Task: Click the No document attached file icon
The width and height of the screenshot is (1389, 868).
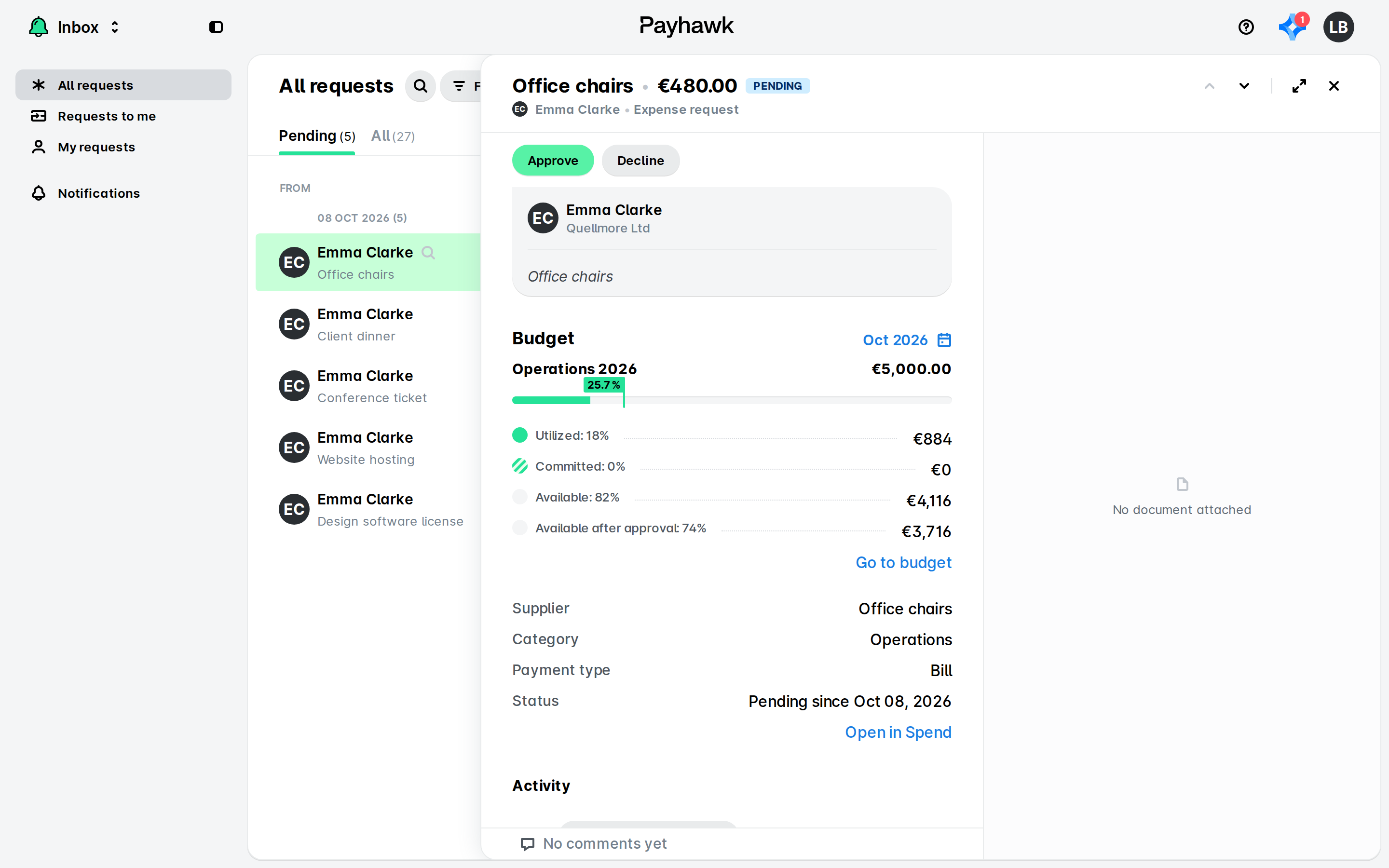Action: [x=1182, y=484]
